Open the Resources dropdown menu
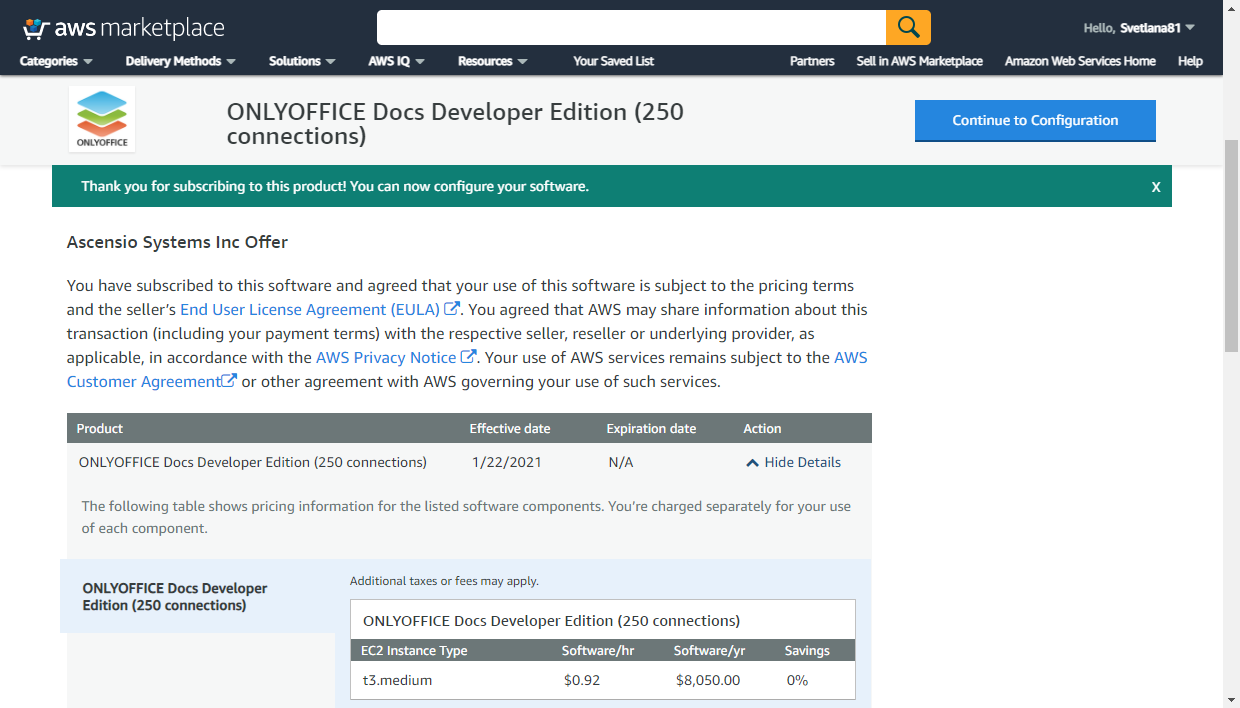The width and height of the screenshot is (1240, 708). (492, 61)
